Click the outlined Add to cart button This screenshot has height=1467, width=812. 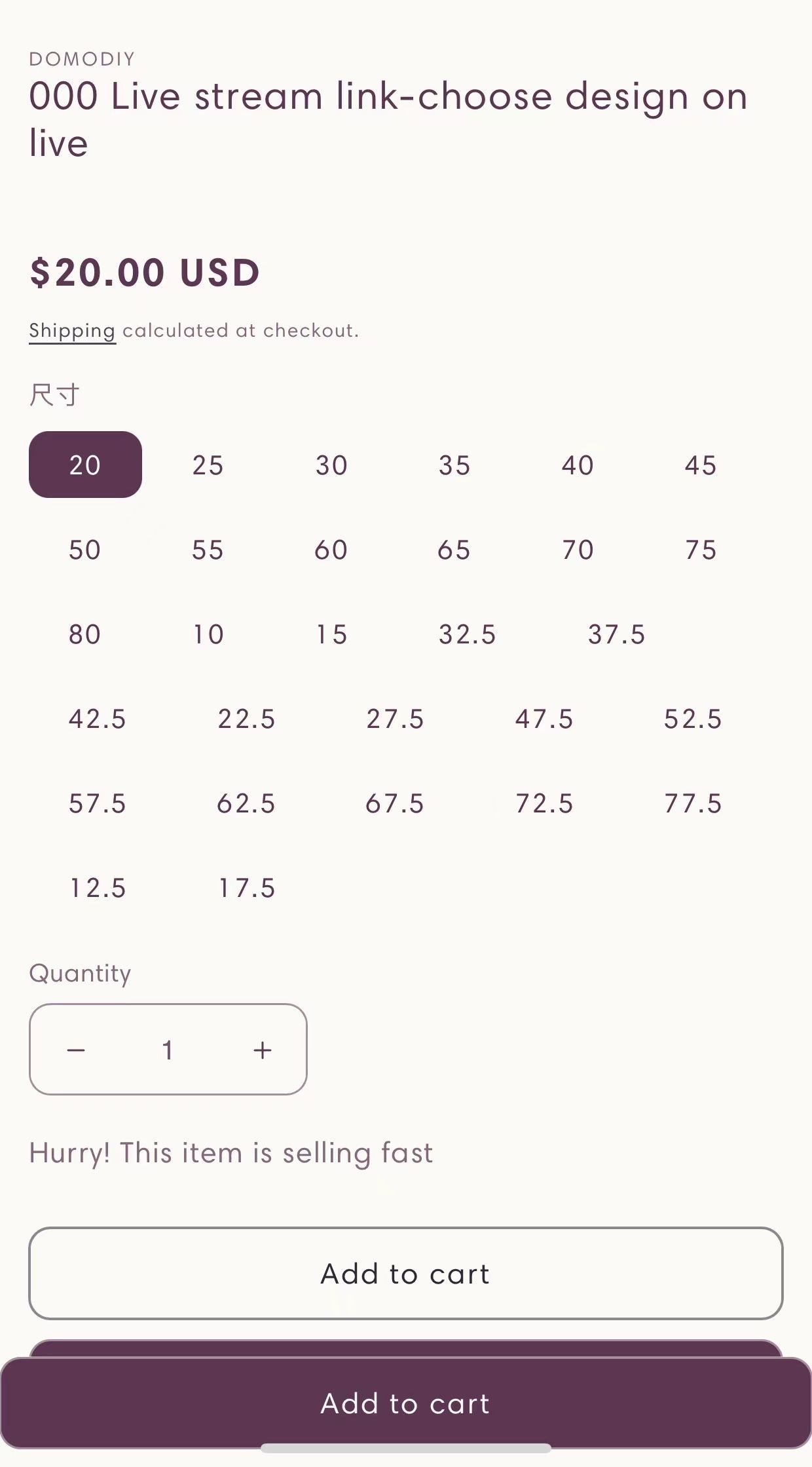(x=406, y=1274)
